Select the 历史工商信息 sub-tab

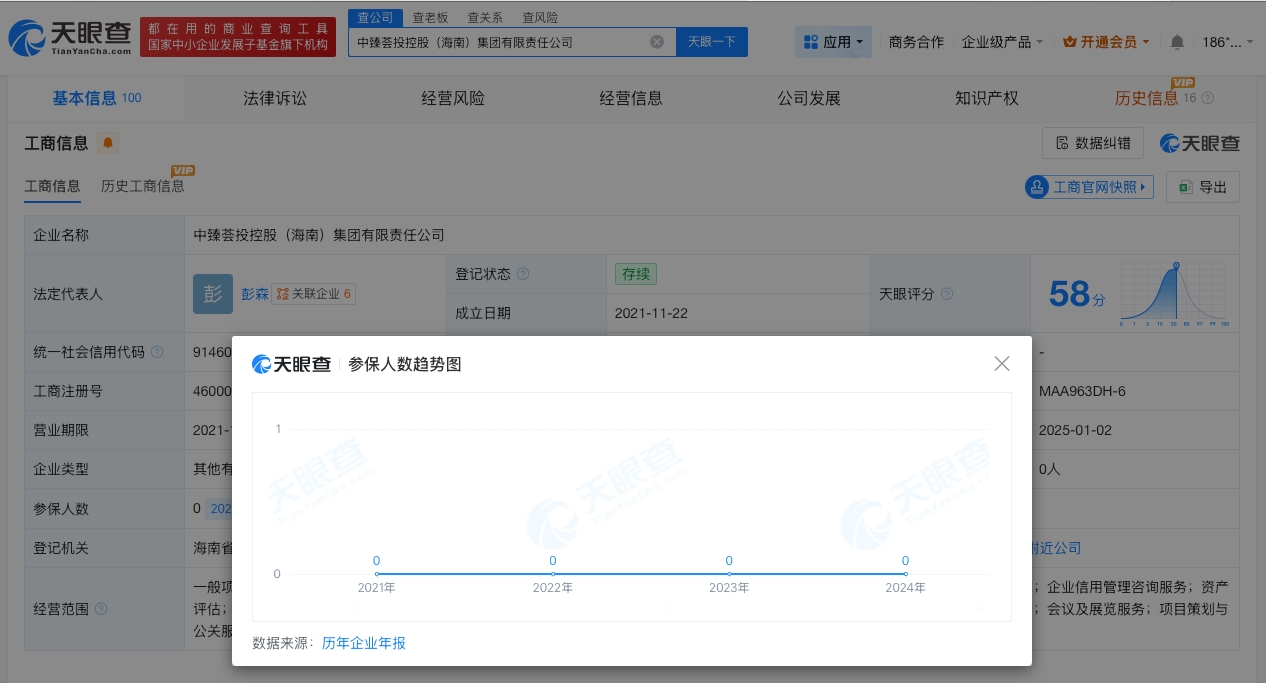coord(143,186)
